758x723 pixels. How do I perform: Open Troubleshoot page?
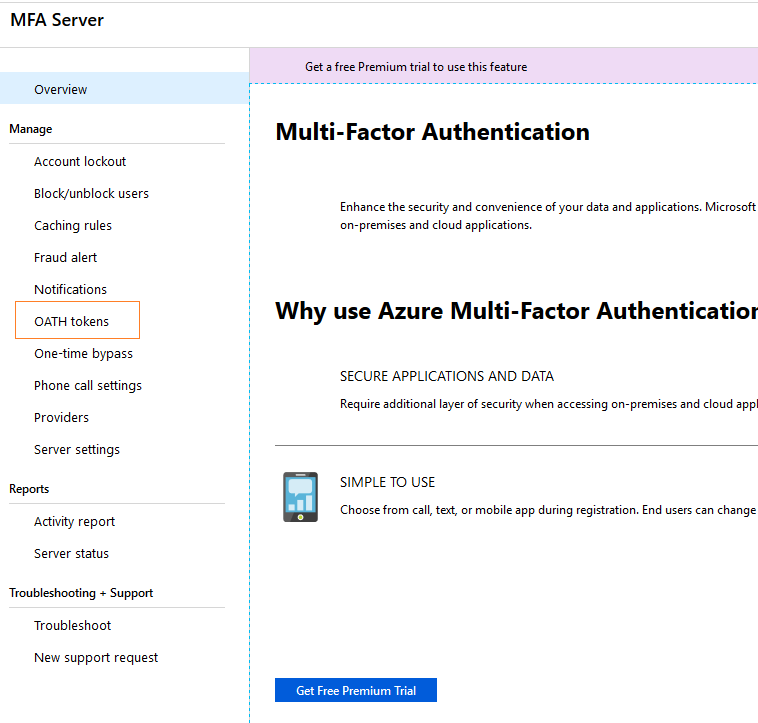(73, 625)
